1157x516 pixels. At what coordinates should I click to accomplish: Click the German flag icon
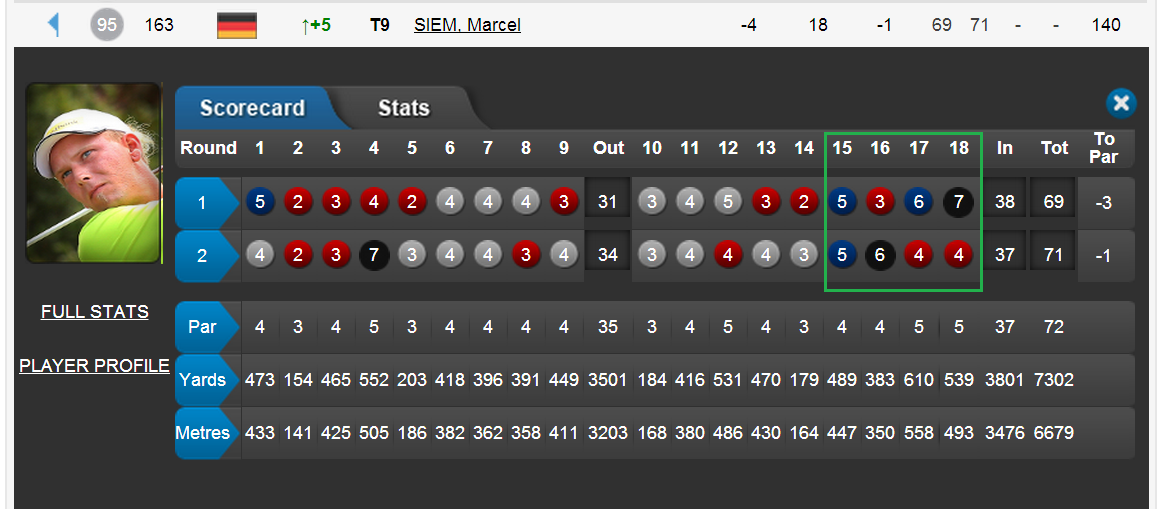pos(237,25)
